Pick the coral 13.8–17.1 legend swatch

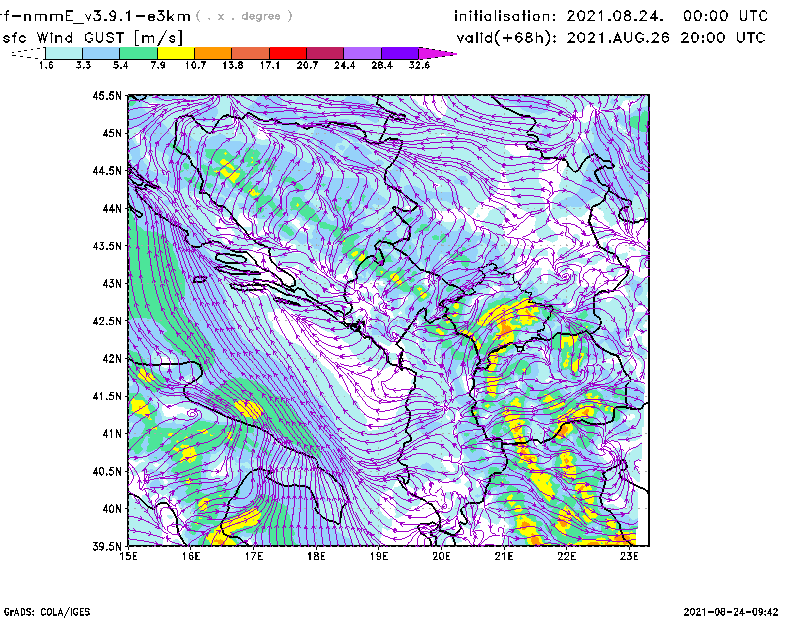[251, 53]
